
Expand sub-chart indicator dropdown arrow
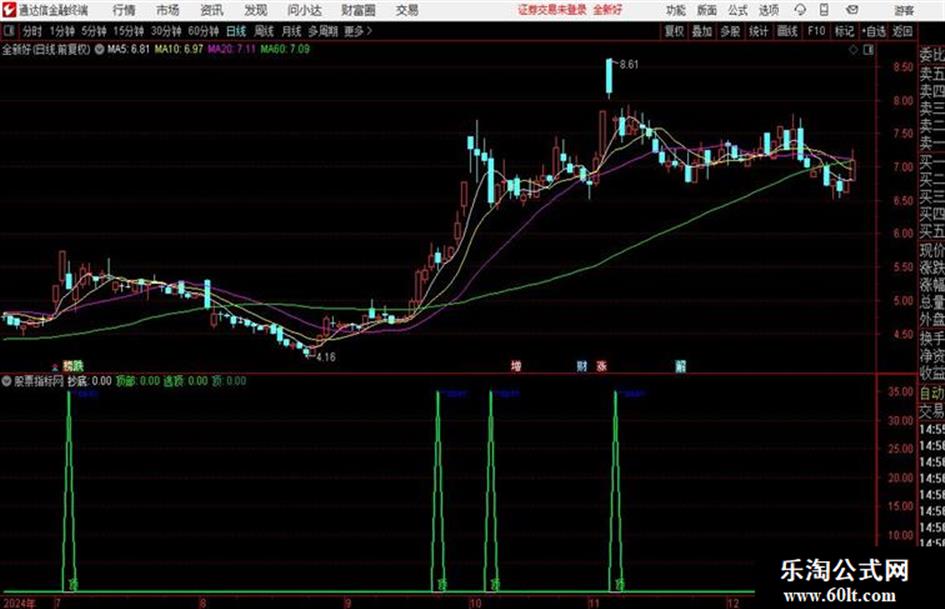(7, 381)
